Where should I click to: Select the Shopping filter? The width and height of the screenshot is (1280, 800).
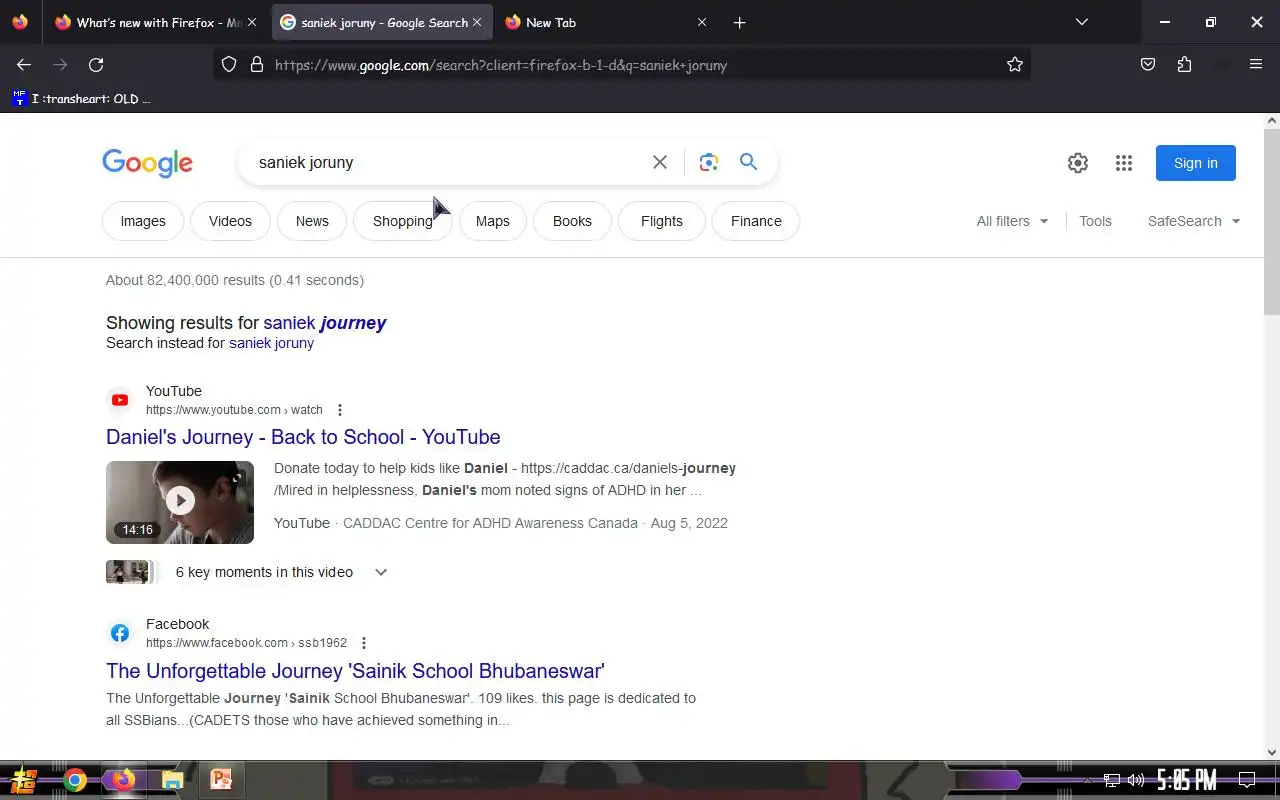point(403,221)
